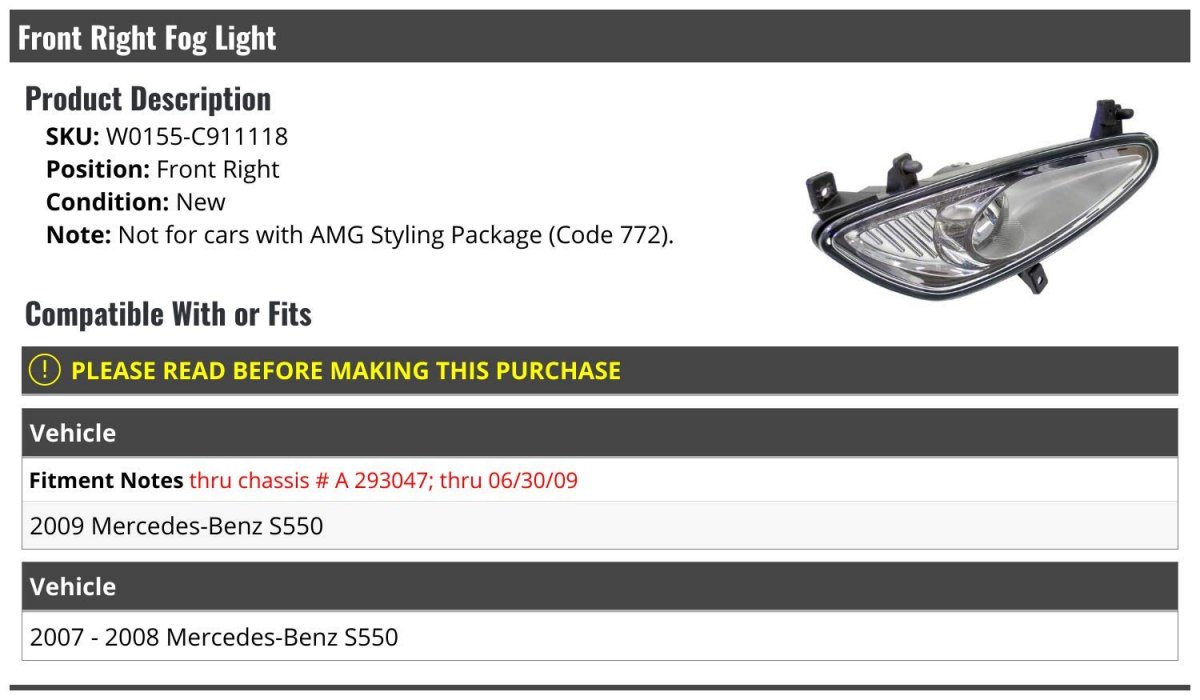Click the PLEASE READ BEFORE MAKING THIS PURCHASE banner
The width and height of the screenshot is (1200, 700).
click(346, 370)
